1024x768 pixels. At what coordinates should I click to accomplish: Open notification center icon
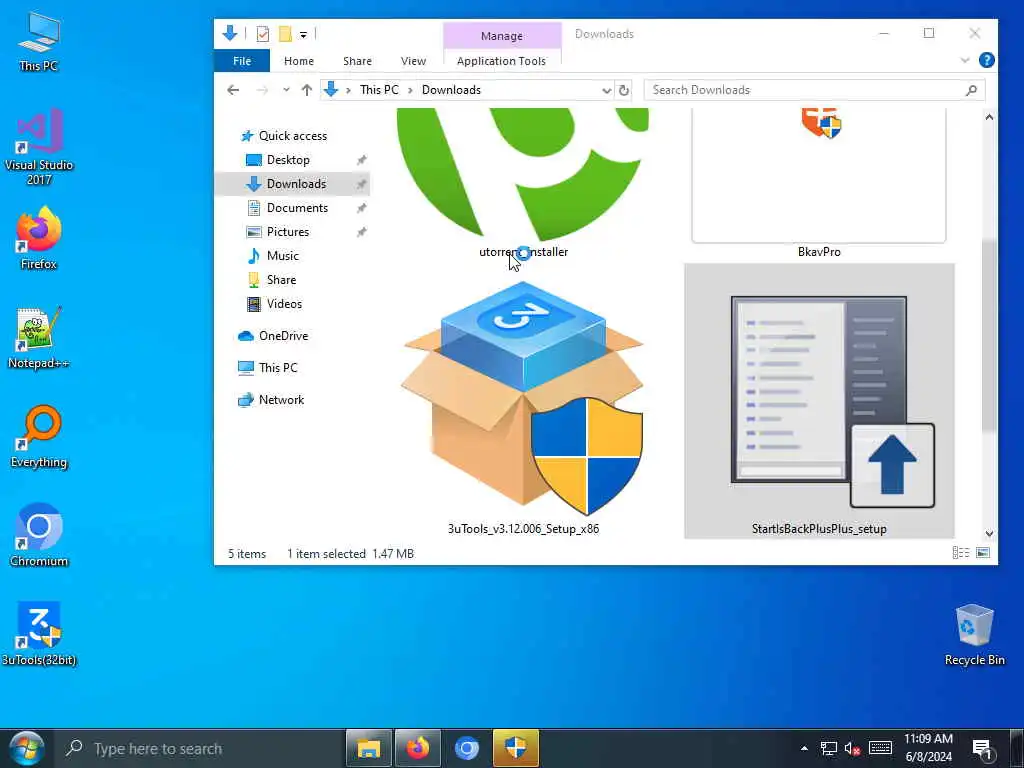982,749
